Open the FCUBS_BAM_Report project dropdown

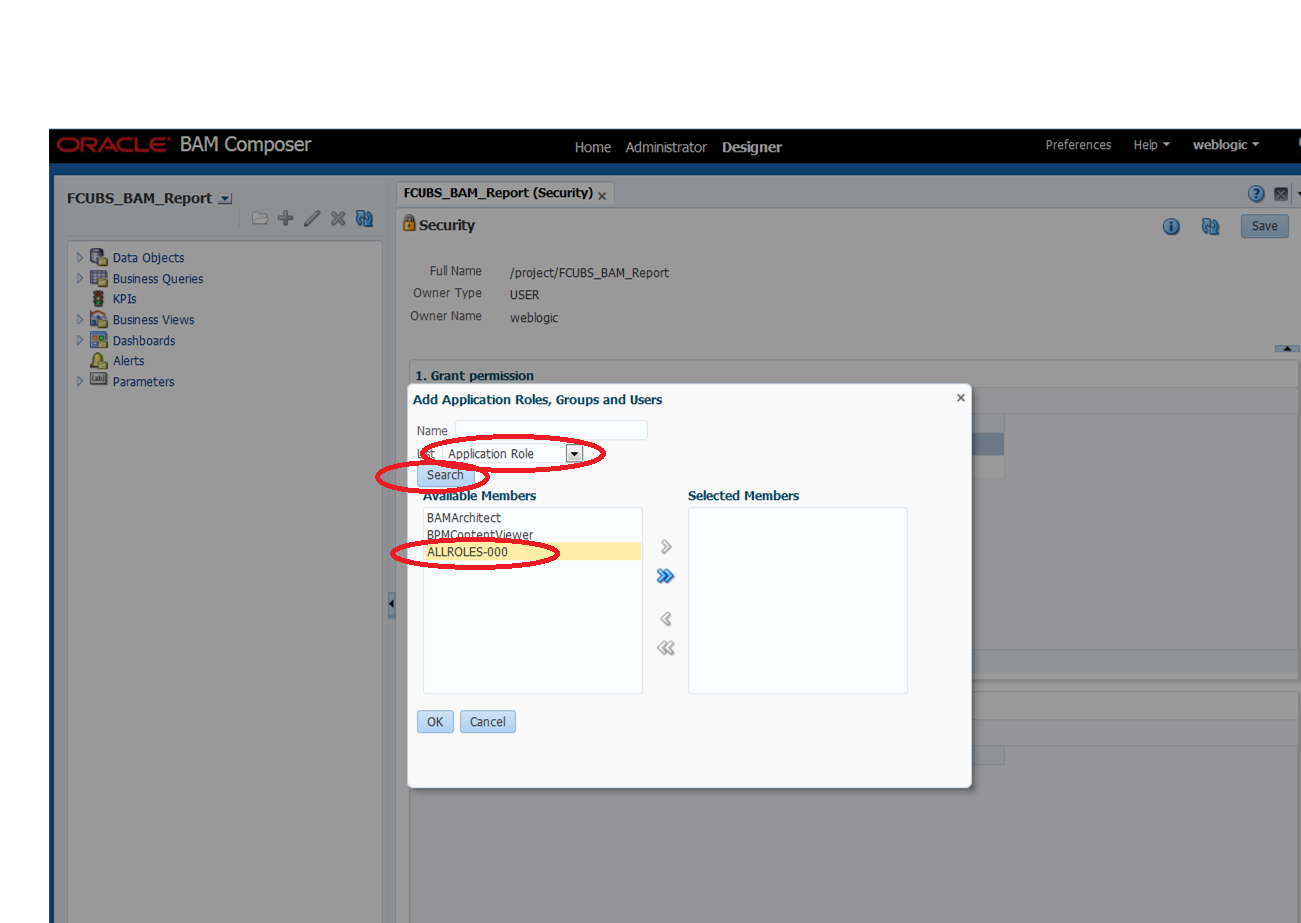click(x=225, y=199)
